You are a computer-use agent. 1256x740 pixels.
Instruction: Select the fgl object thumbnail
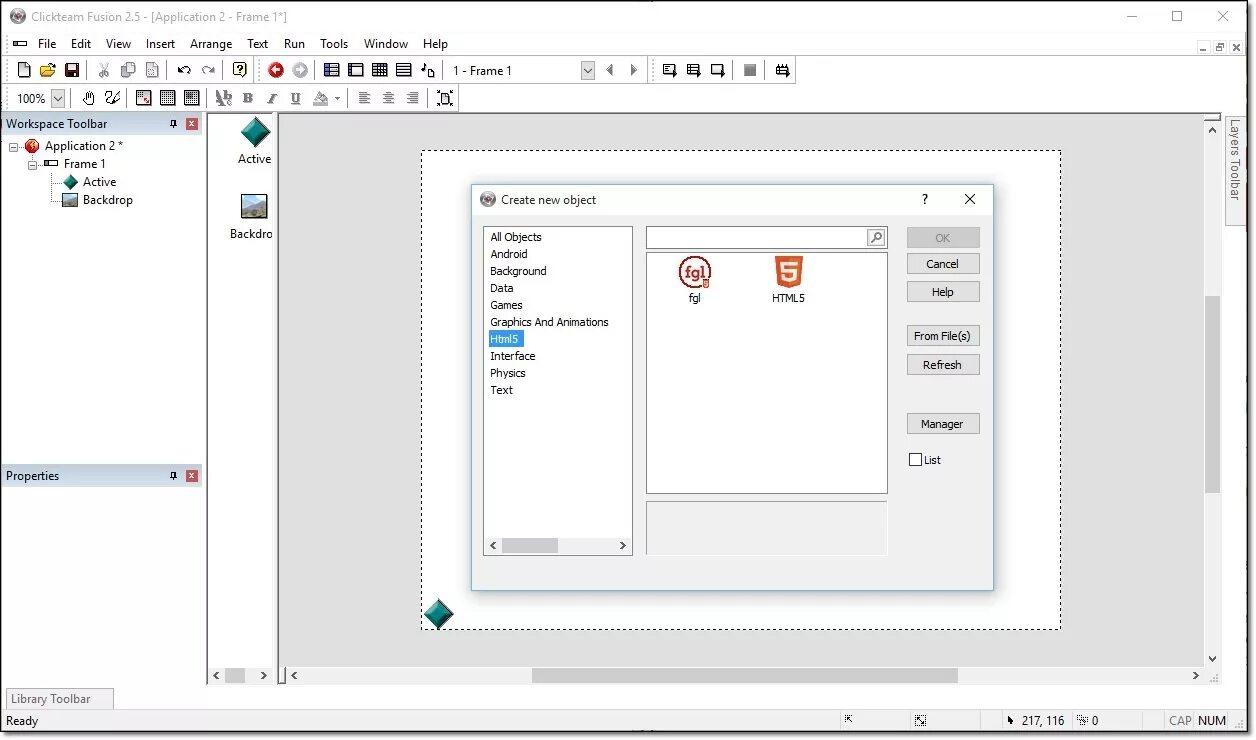[695, 280]
